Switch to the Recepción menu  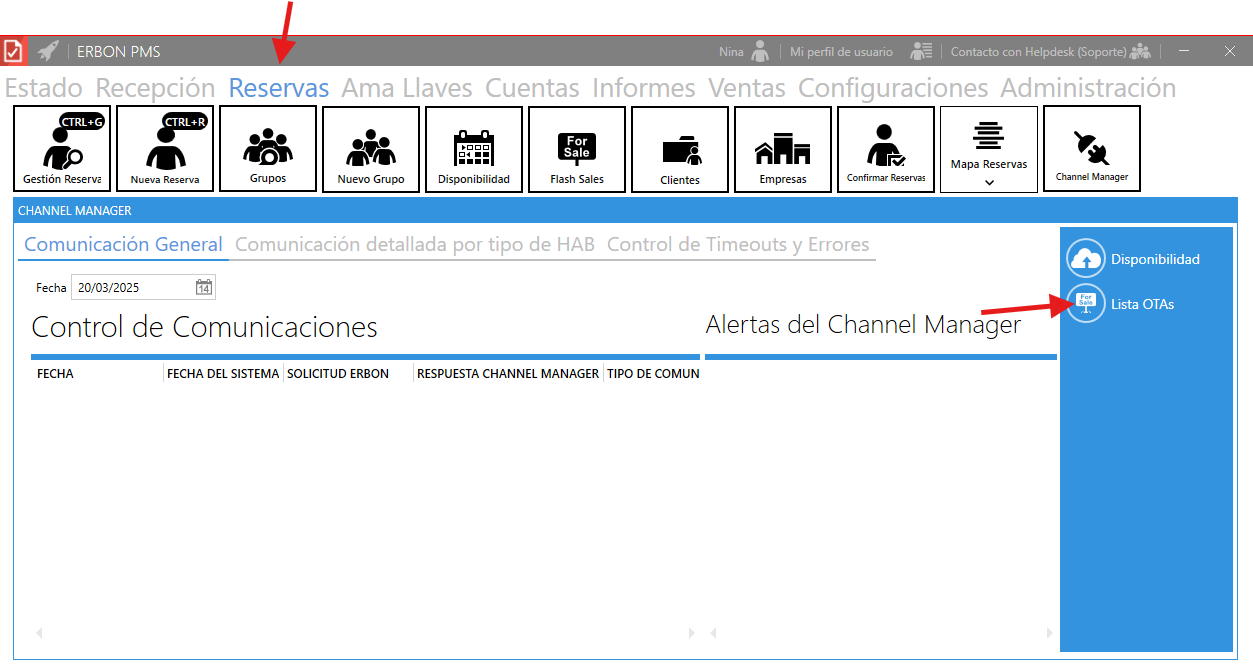[155, 88]
